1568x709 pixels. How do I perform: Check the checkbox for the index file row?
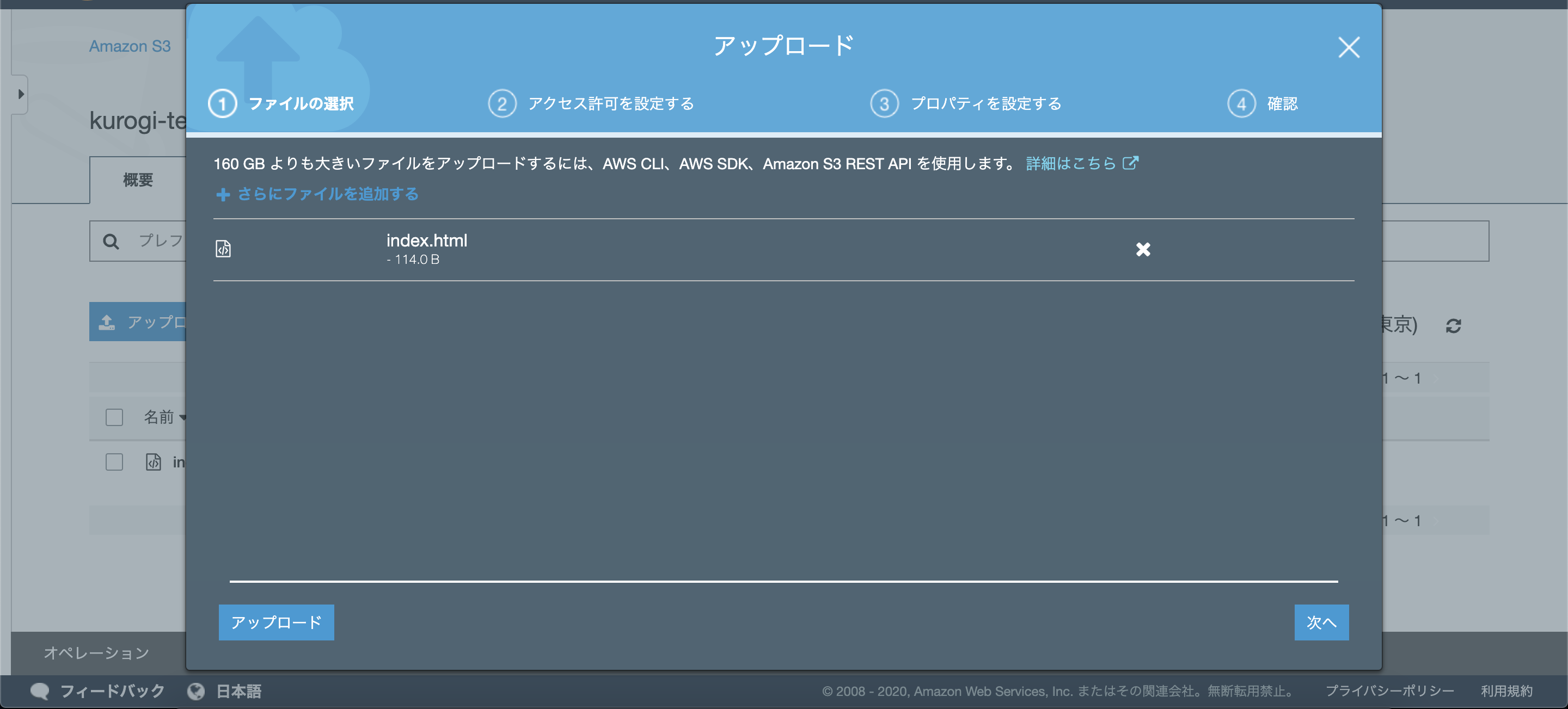pos(114,462)
